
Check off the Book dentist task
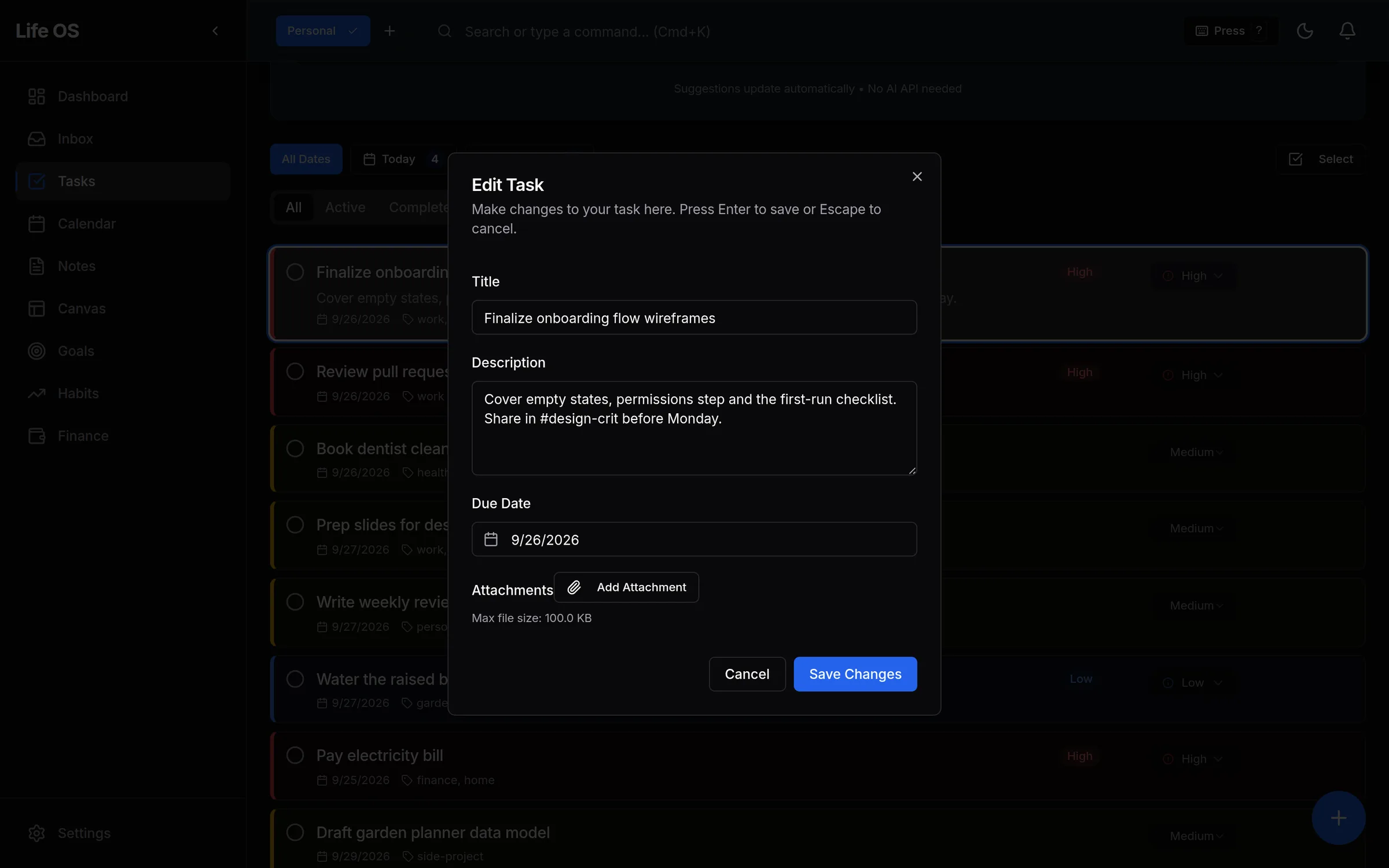pos(295,448)
